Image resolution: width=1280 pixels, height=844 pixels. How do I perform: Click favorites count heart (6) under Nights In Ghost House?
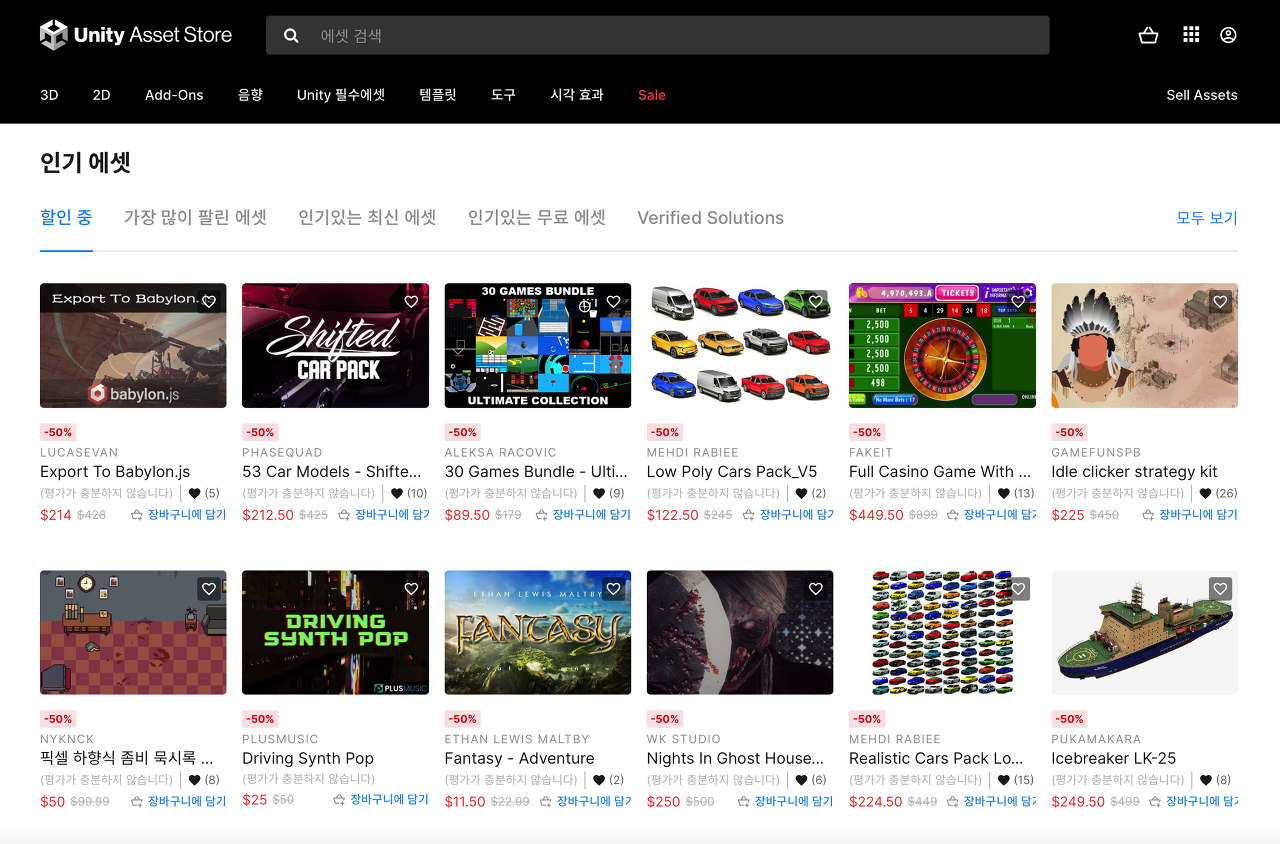(x=801, y=780)
